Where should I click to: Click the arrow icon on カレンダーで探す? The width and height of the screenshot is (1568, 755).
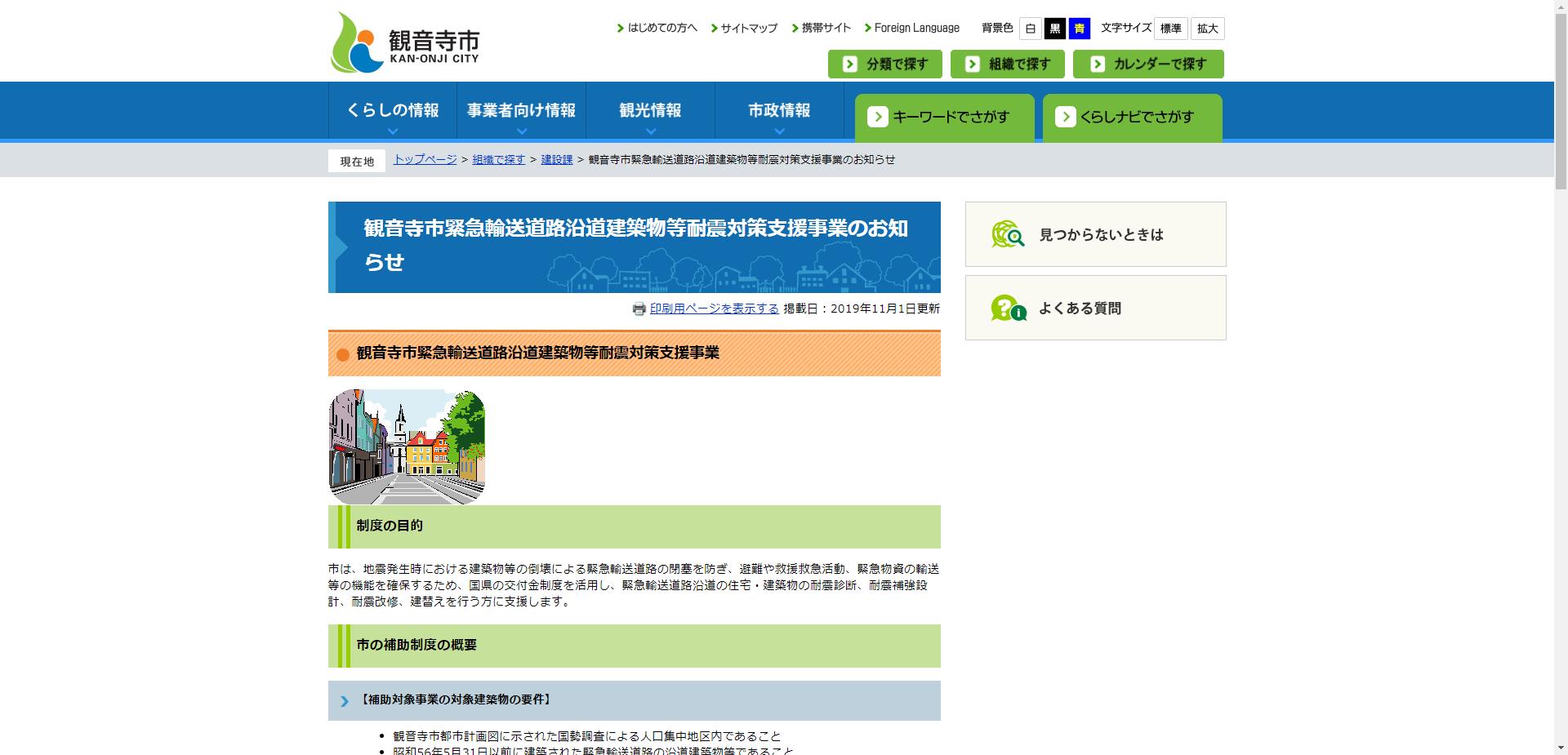pos(1097,64)
